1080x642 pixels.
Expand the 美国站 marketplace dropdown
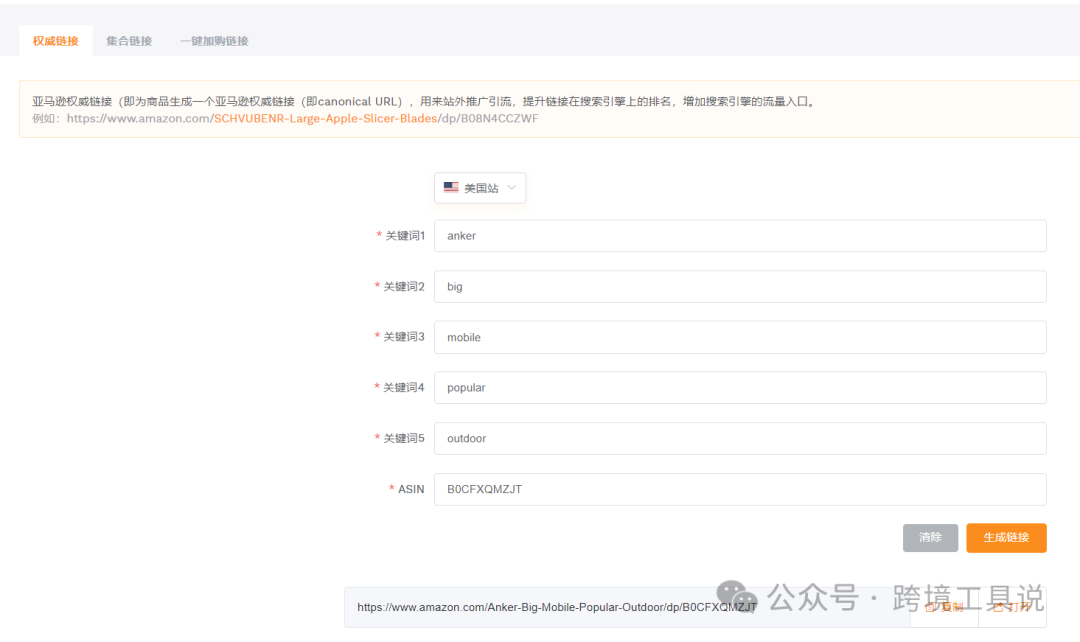click(x=480, y=188)
